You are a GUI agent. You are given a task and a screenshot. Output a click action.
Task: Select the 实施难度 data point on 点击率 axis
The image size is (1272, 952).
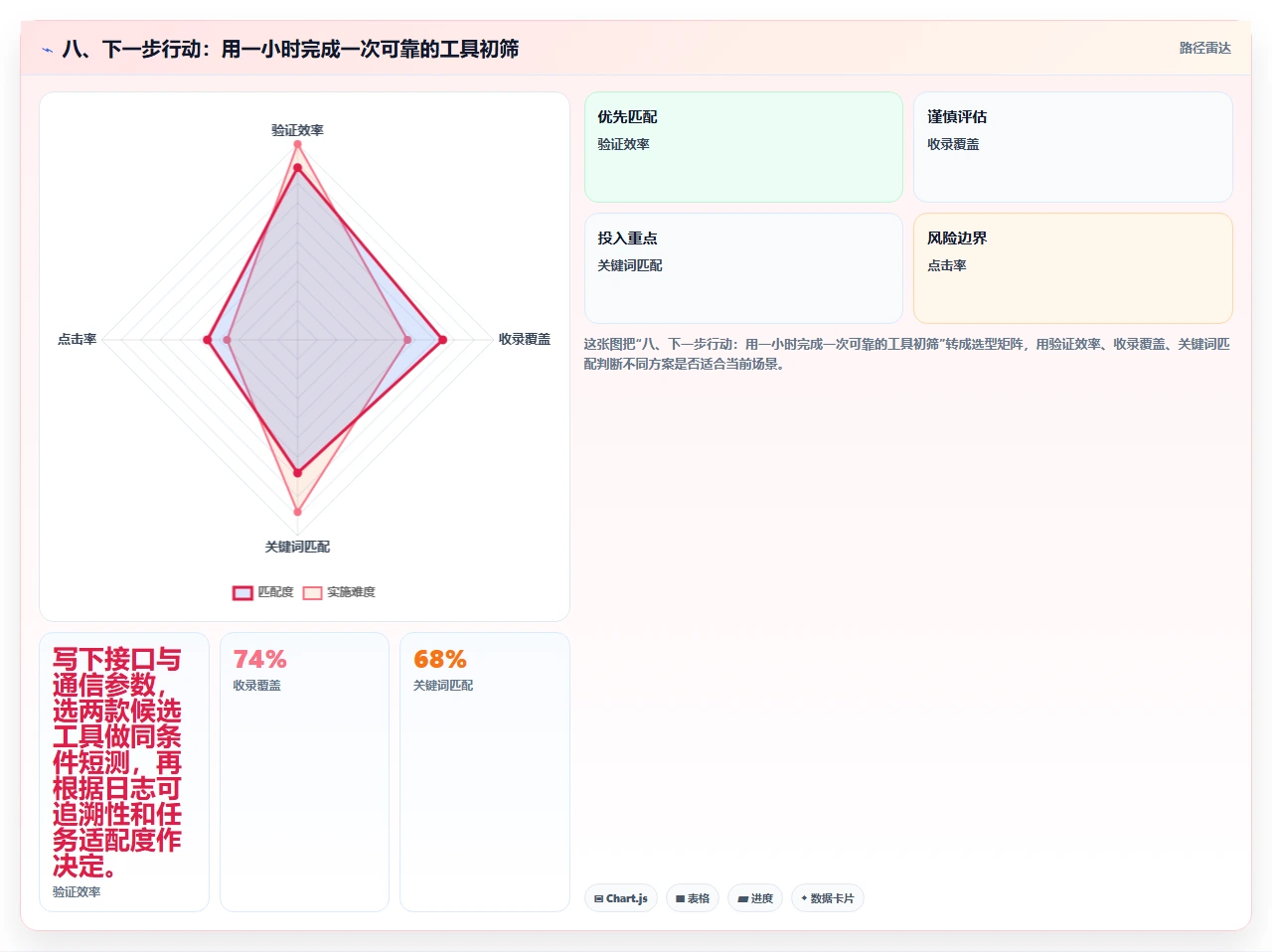point(228,340)
